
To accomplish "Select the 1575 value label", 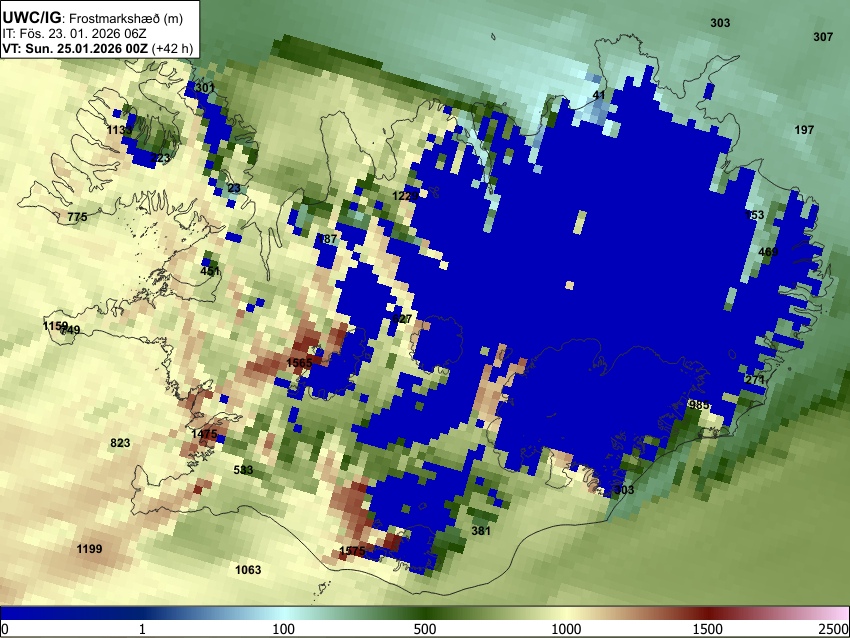I will [352, 551].
